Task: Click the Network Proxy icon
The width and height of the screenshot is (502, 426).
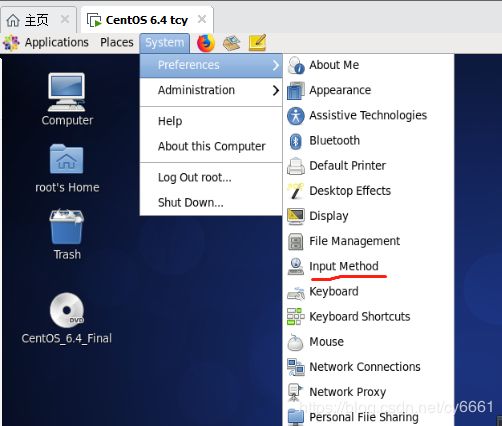Action: pyautogui.click(x=296, y=392)
